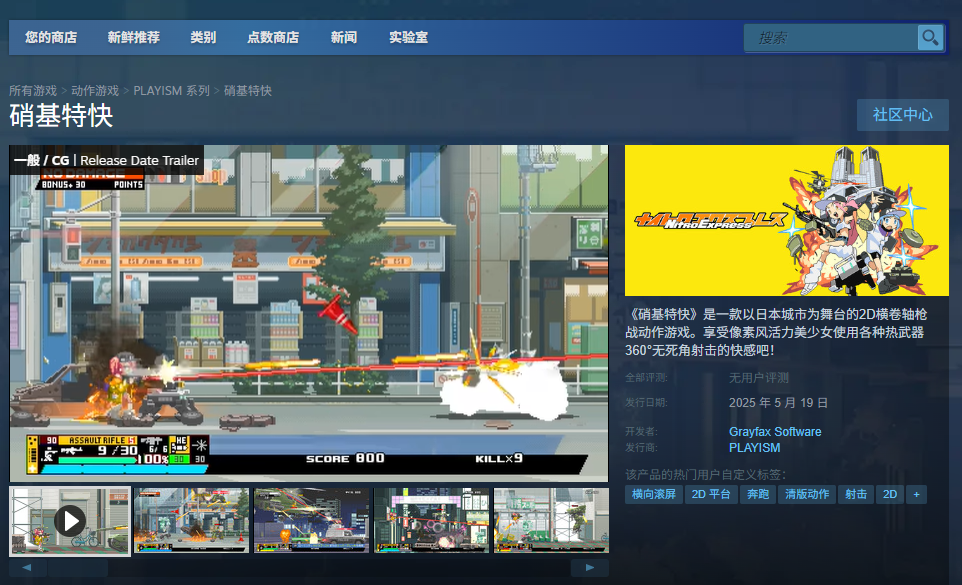Open the fourth screenshot thumbnail
Image resolution: width=962 pixels, height=585 pixels.
coord(432,521)
